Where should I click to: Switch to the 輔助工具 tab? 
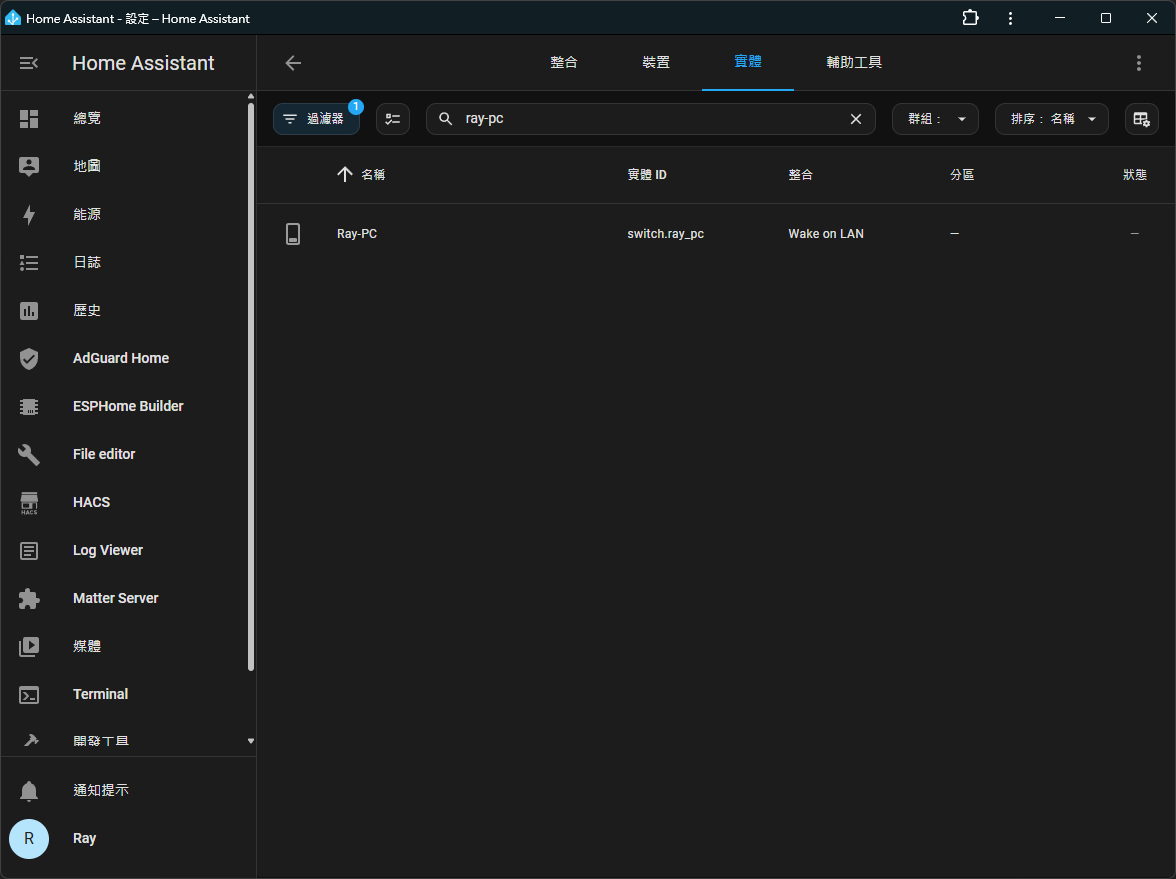coord(854,62)
